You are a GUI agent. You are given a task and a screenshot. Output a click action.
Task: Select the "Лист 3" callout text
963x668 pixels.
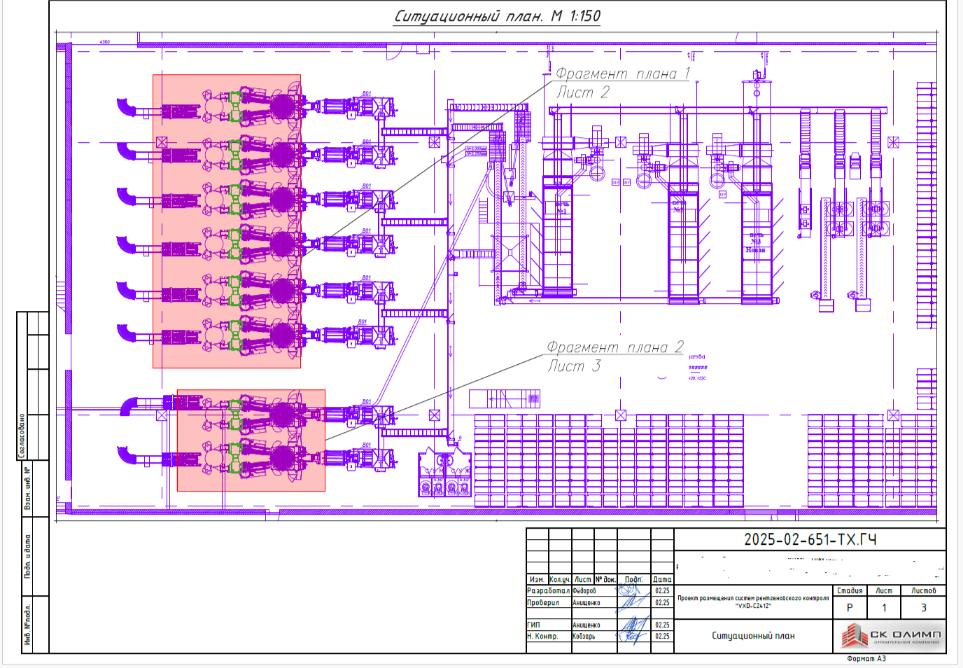coord(574,367)
